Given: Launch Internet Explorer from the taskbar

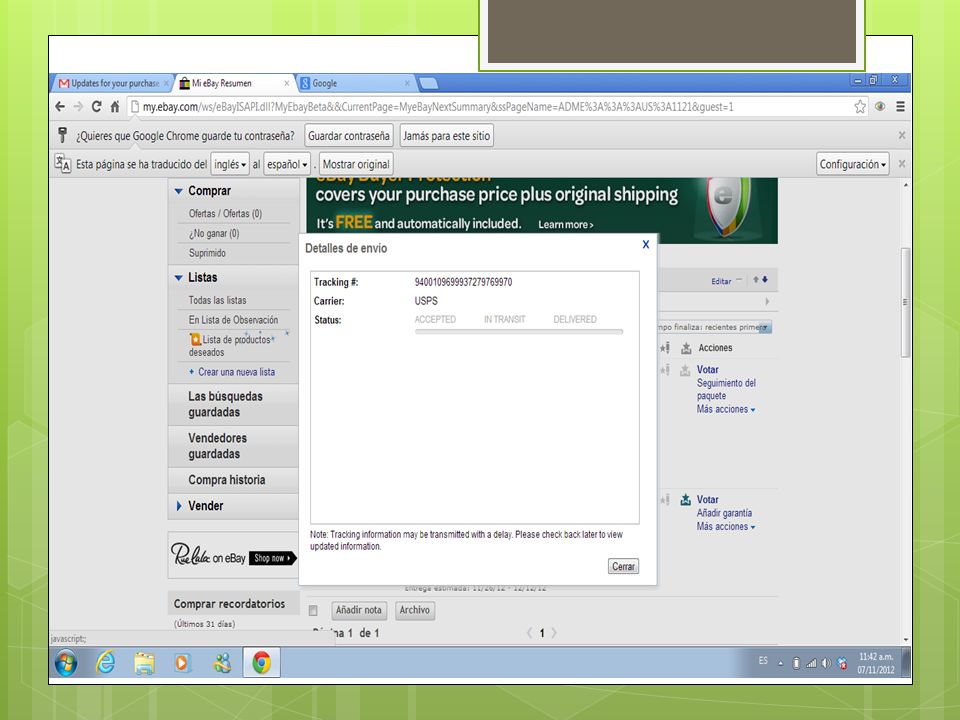Looking at the screenshot, I should pos(105,662).
